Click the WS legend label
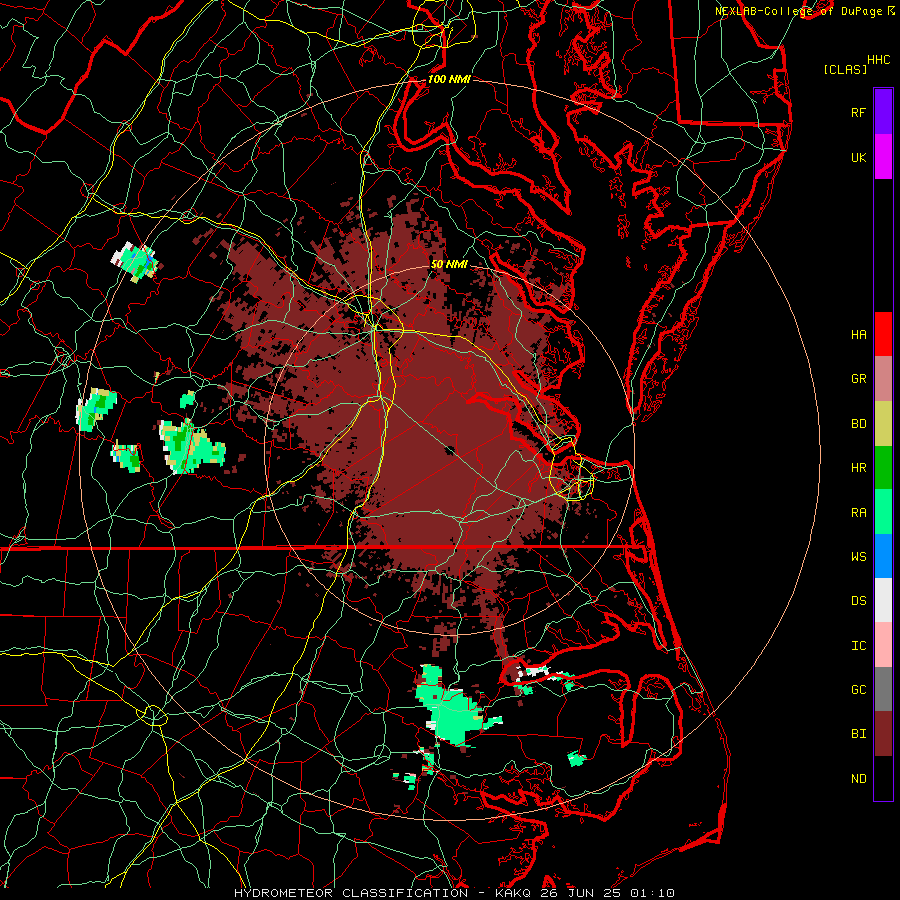Viewport: 900px width, 900px height. point(859,557)
